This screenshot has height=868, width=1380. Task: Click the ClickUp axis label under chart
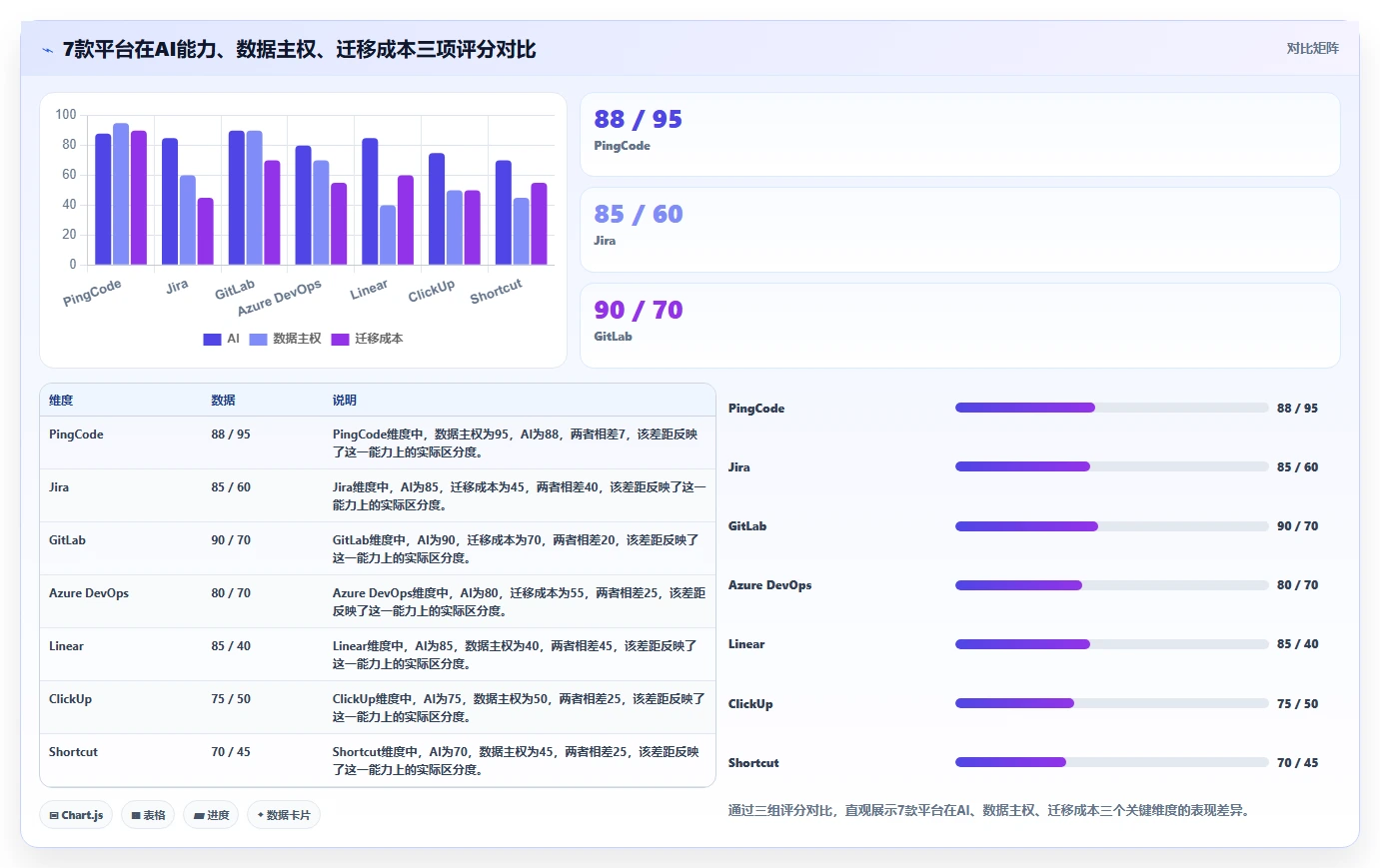coord(432,291)
